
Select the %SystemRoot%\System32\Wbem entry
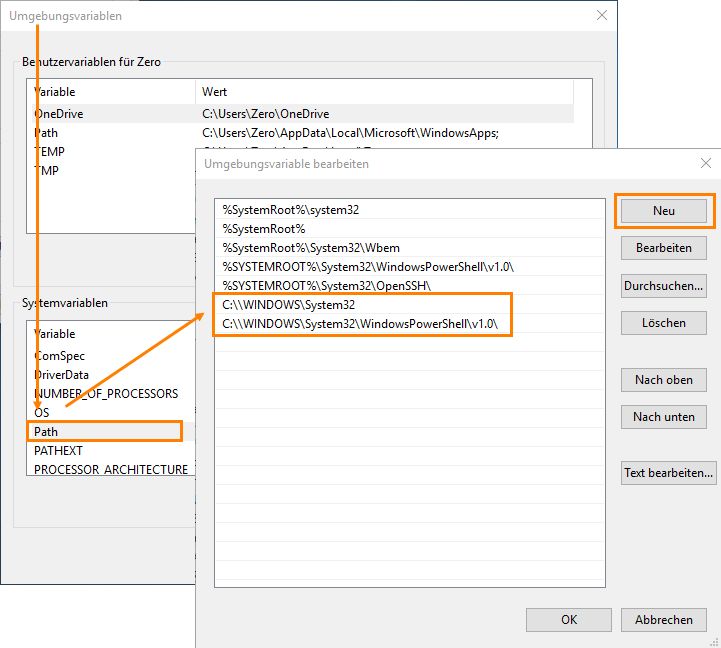point(409,248)
